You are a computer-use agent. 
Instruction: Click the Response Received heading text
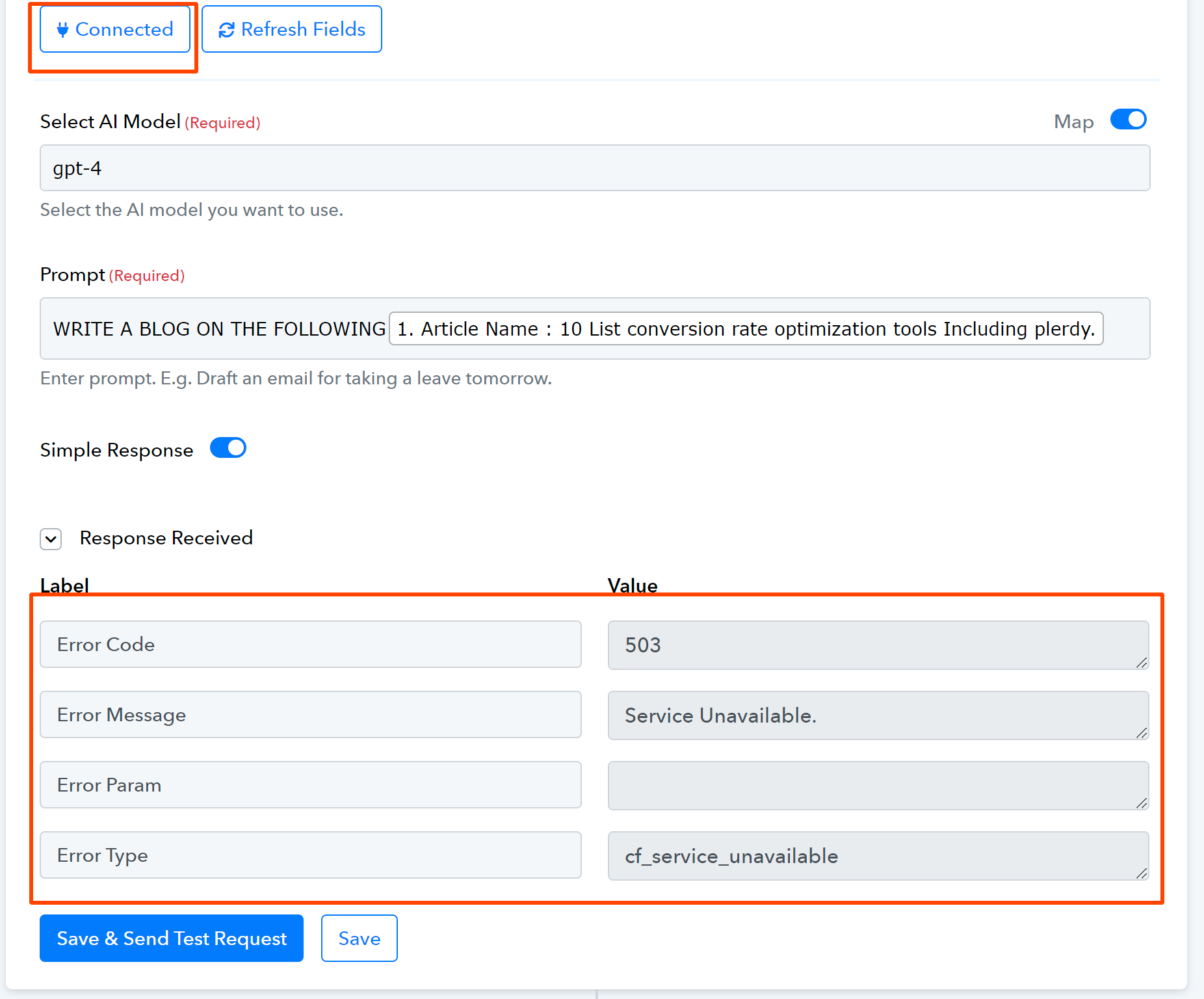[166, 538]
